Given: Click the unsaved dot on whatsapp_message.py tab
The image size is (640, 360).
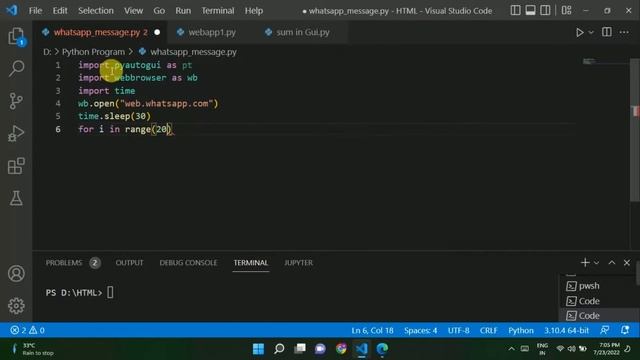Looking at the screenshot, I should [x=157, y=32].
